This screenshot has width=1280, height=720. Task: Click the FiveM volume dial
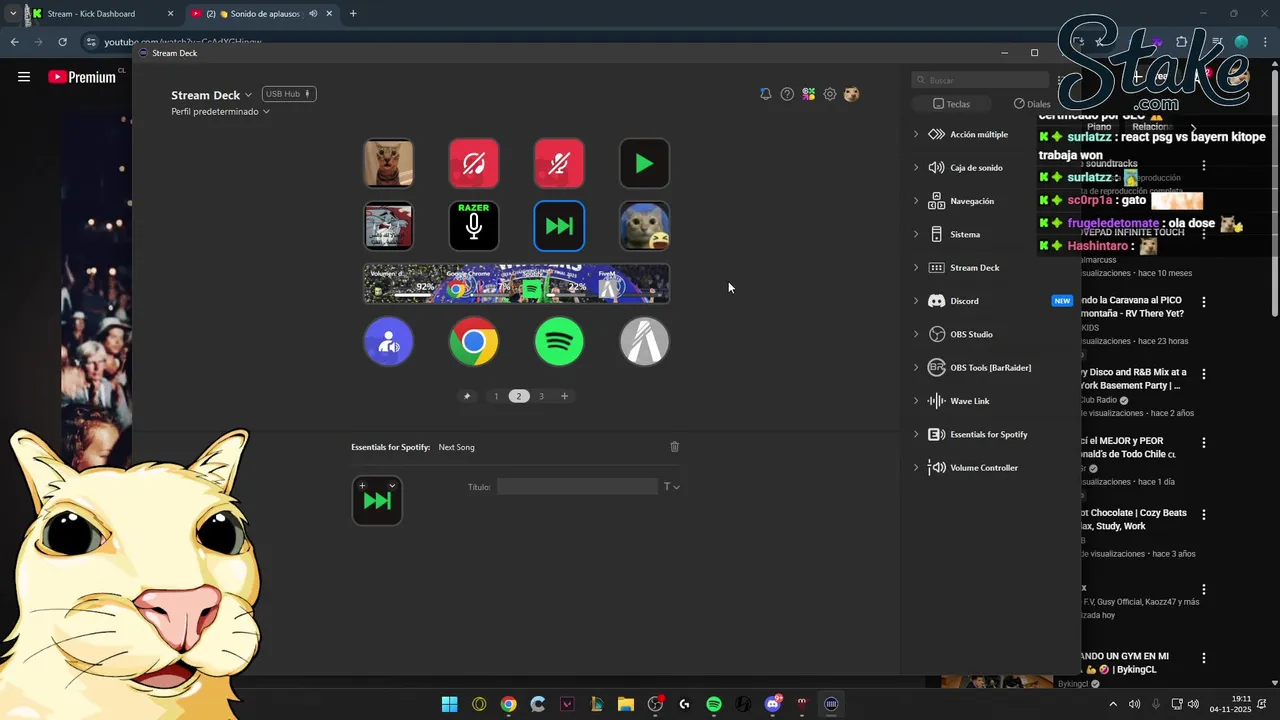[x=631, y=284]
